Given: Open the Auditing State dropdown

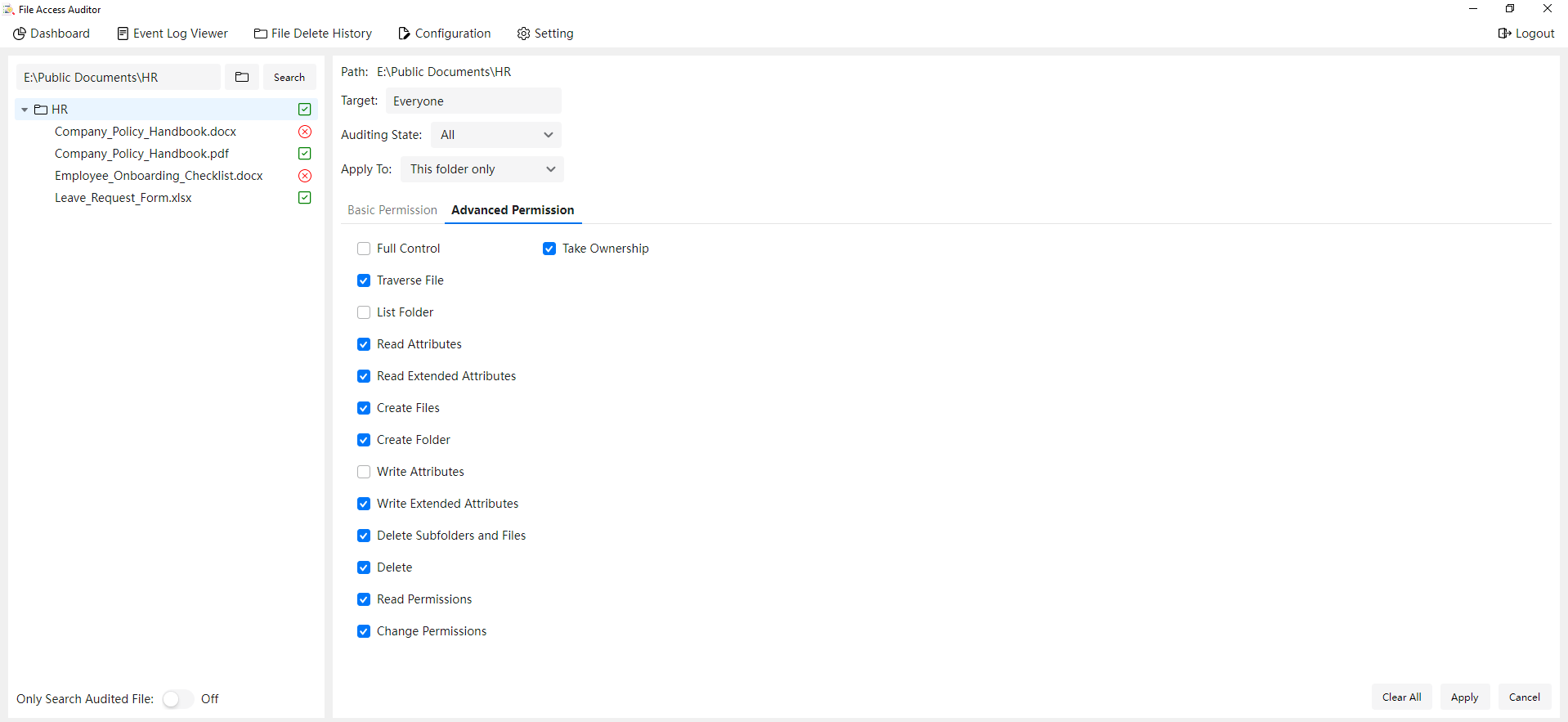Looking at the screenshot, I should click(495, 135).
